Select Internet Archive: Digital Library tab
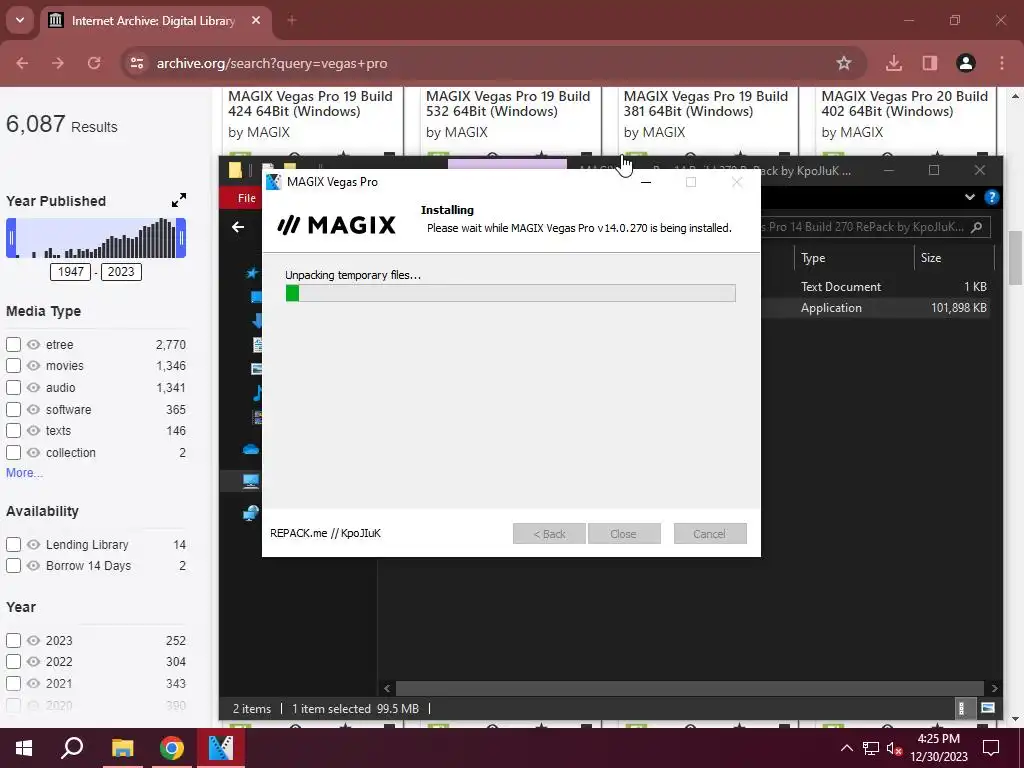1024x768 pixels. (x=155, y=21)
